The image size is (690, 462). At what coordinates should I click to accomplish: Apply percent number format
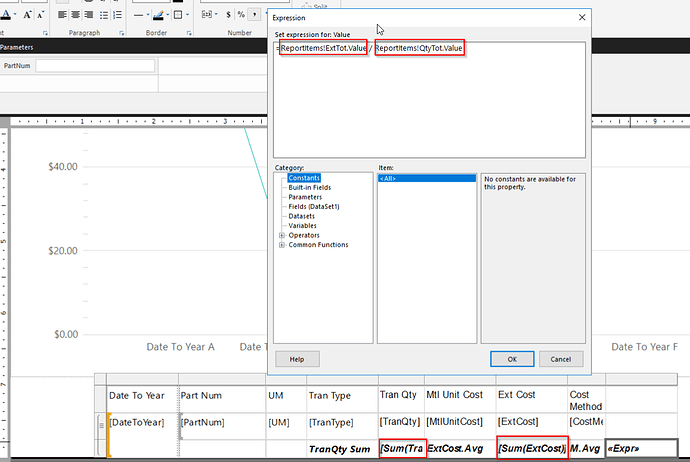(x=241, y=15)
